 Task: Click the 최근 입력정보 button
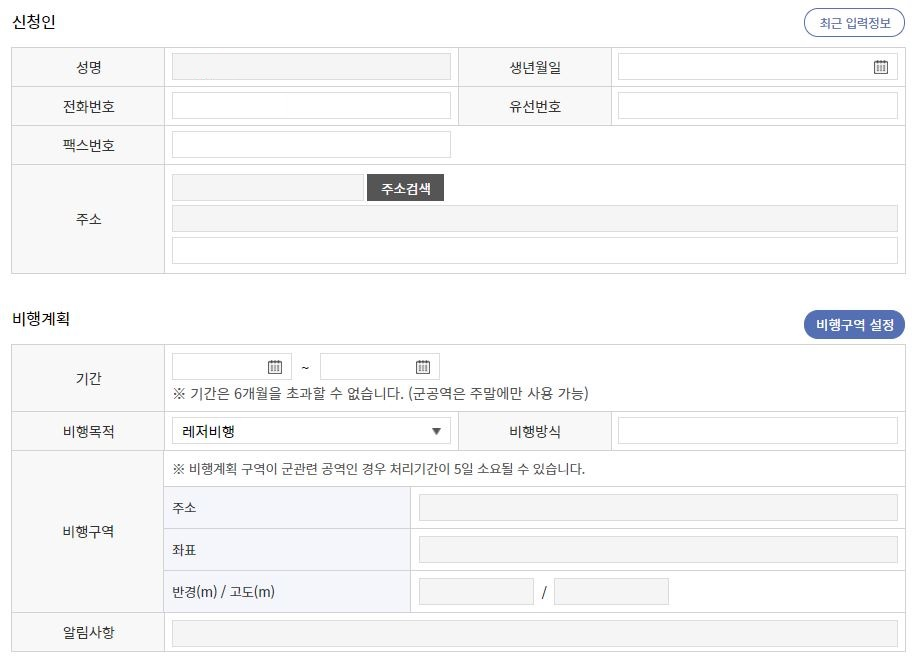coord(854,23)
